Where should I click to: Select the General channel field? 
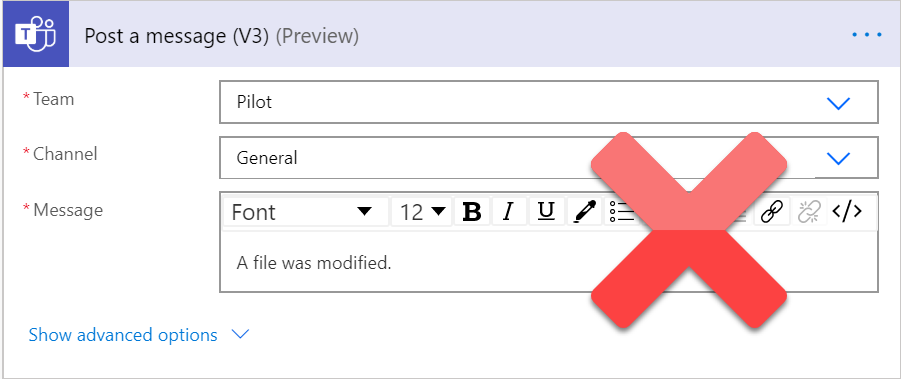point(549,157)
